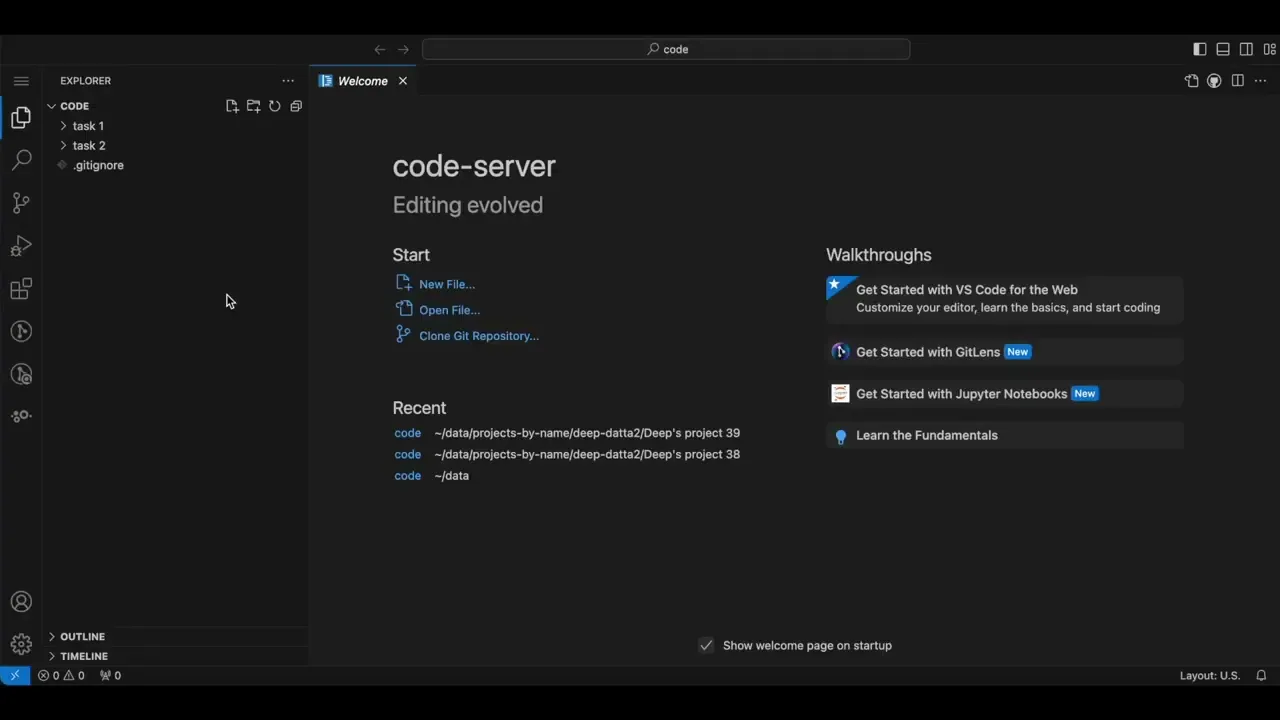
Task: Open the remote connections icon above Accounts
Action: pyautogui.click(x=21, y=416)
